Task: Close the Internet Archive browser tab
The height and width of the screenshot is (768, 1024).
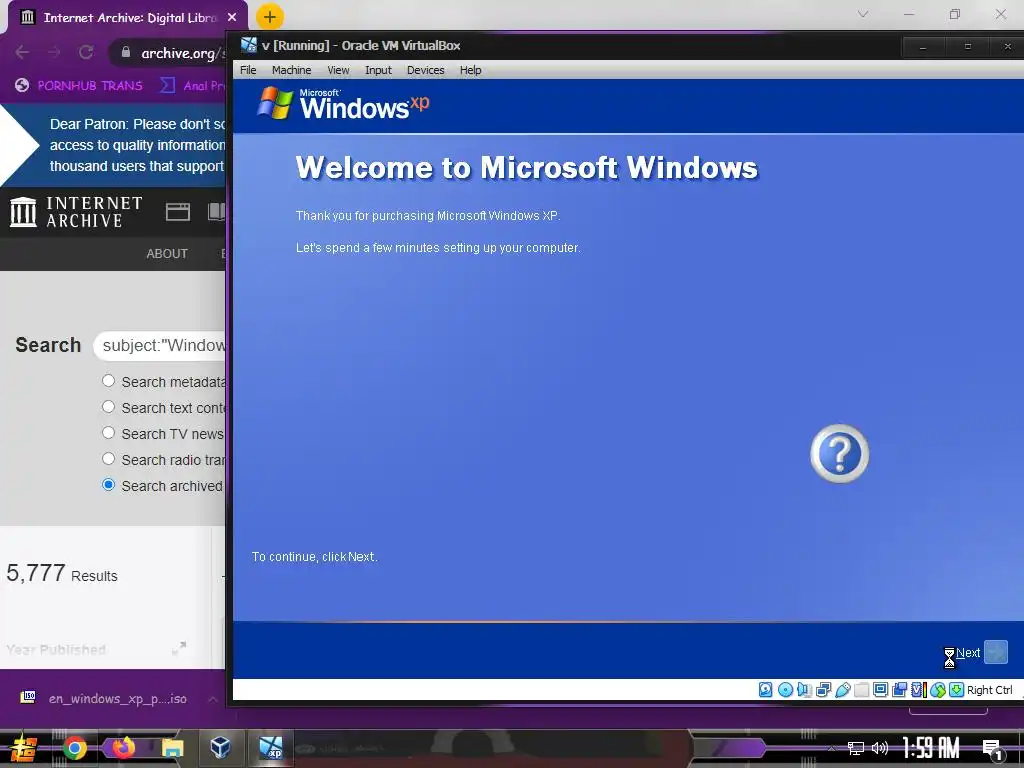Action: coord(232,18)
